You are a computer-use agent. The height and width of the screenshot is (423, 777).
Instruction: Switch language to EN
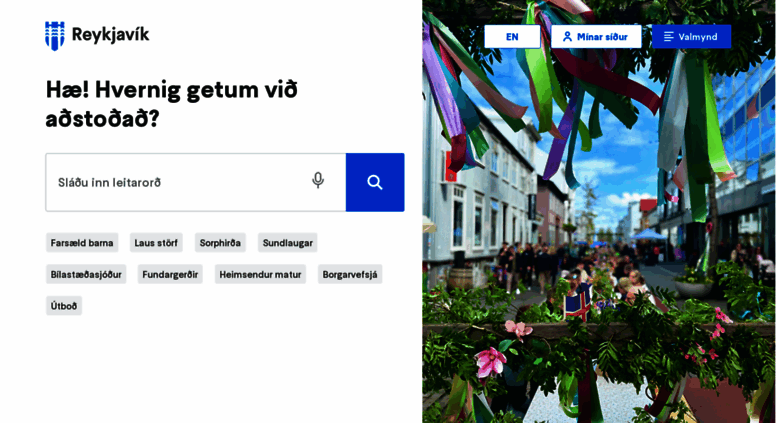point(512,37)
